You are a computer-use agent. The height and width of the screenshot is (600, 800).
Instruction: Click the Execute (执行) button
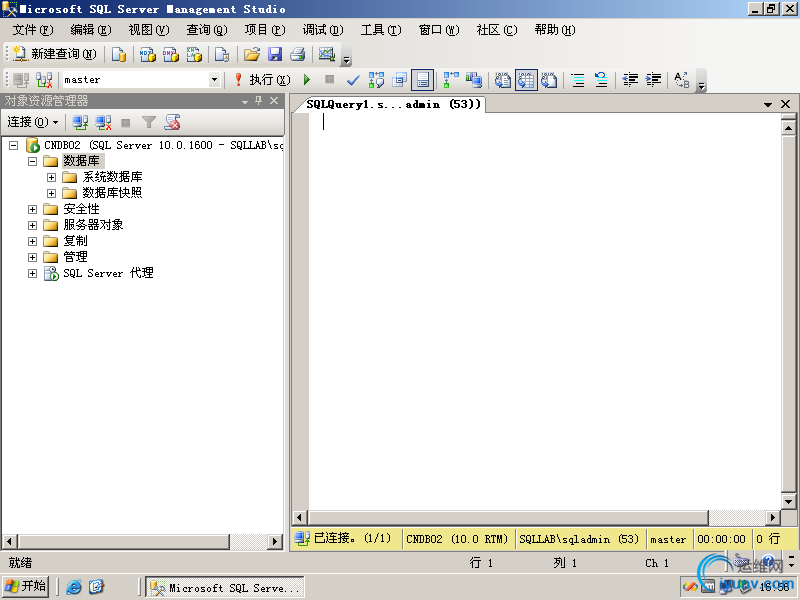pyautogui.click(x=263, y=80)
